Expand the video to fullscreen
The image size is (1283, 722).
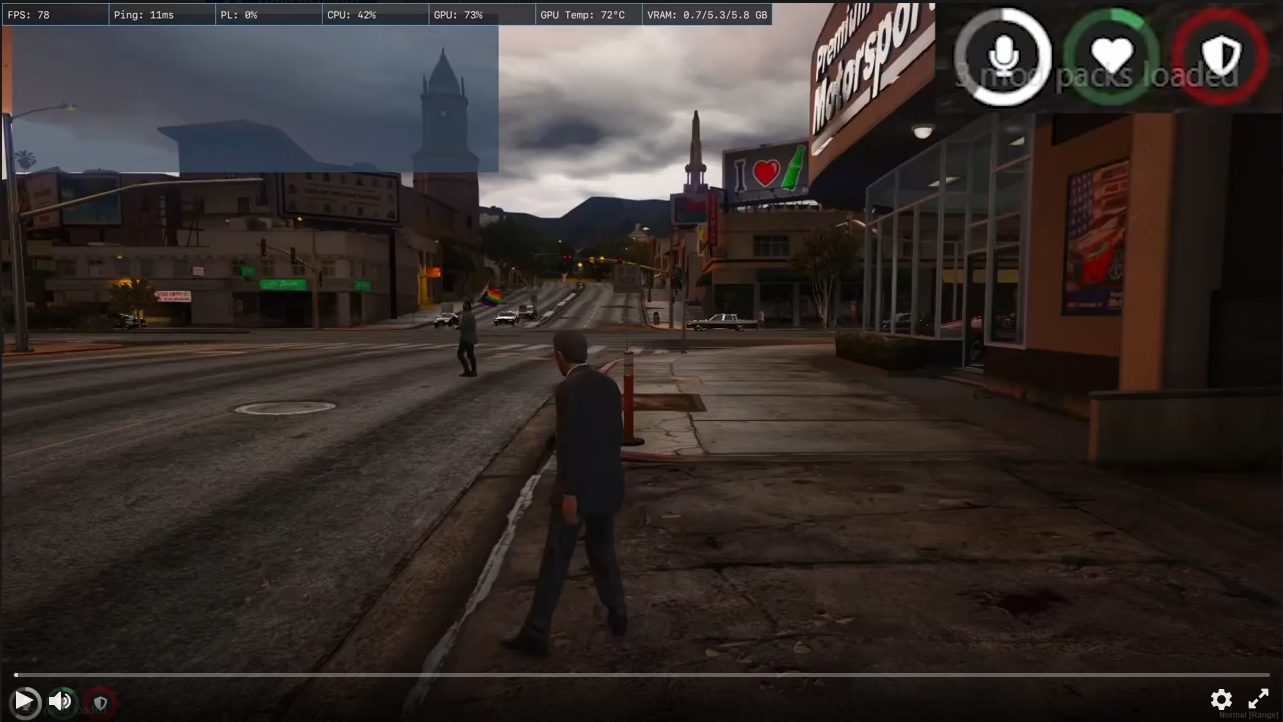1258,700
